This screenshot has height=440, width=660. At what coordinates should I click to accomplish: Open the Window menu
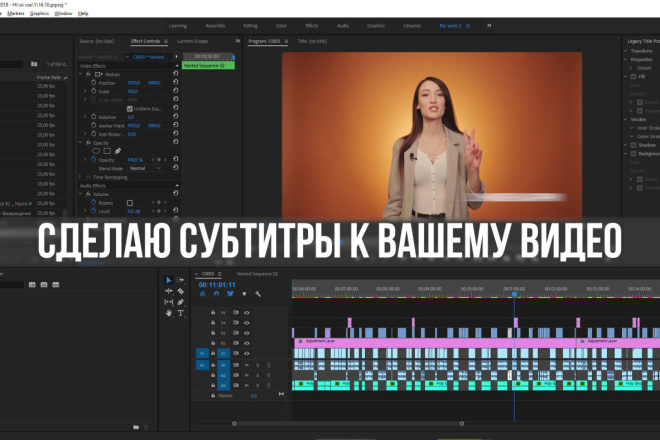point(64,13)
